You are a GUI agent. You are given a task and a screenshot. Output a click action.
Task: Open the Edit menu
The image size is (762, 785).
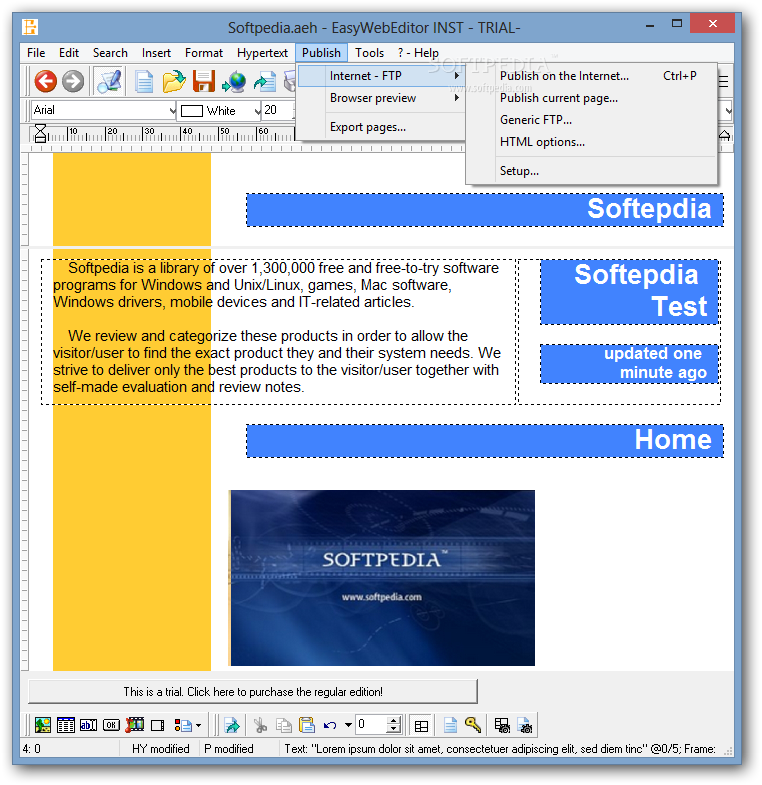(x=69, y=53)
